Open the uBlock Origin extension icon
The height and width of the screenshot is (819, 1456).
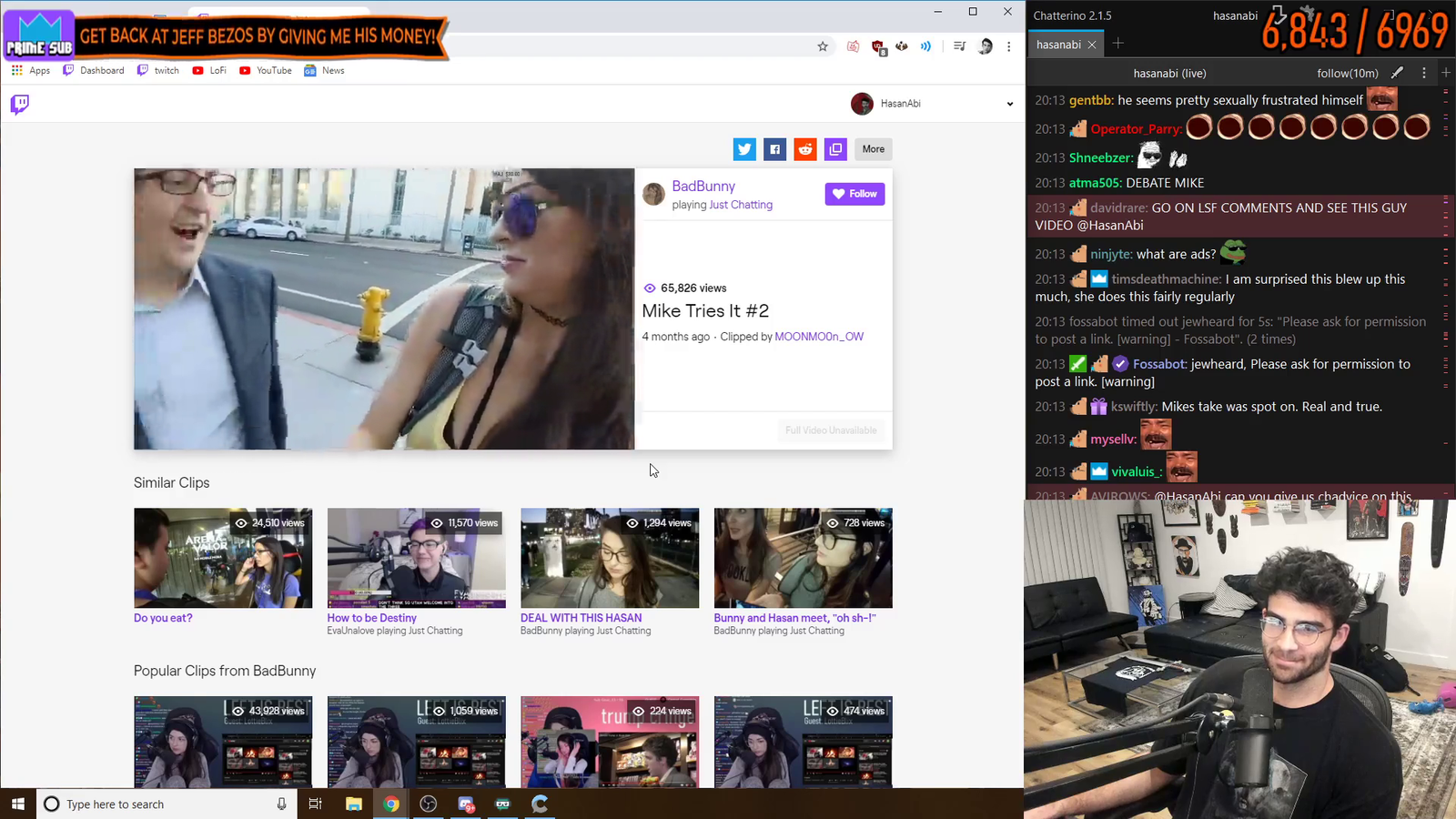pyautogui.click(x=878, y=47)
